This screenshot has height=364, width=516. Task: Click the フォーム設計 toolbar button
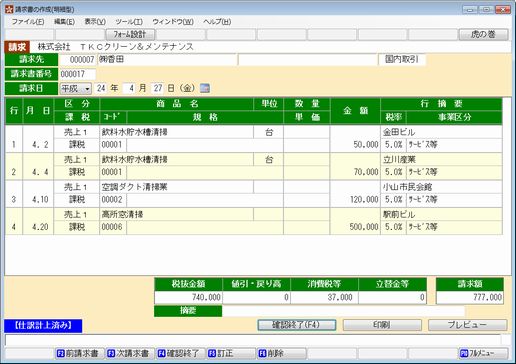[x=130, y=34]
